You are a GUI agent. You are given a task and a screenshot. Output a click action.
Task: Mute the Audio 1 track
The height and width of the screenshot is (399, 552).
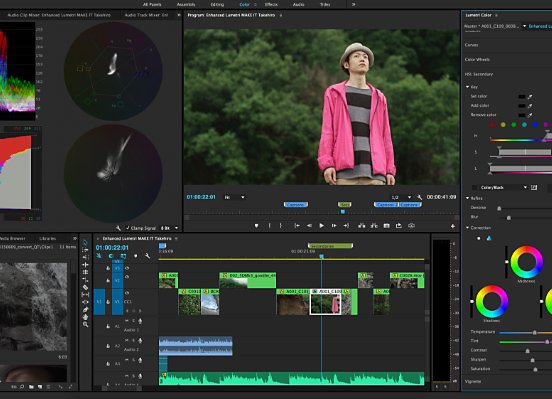(127, 321)
